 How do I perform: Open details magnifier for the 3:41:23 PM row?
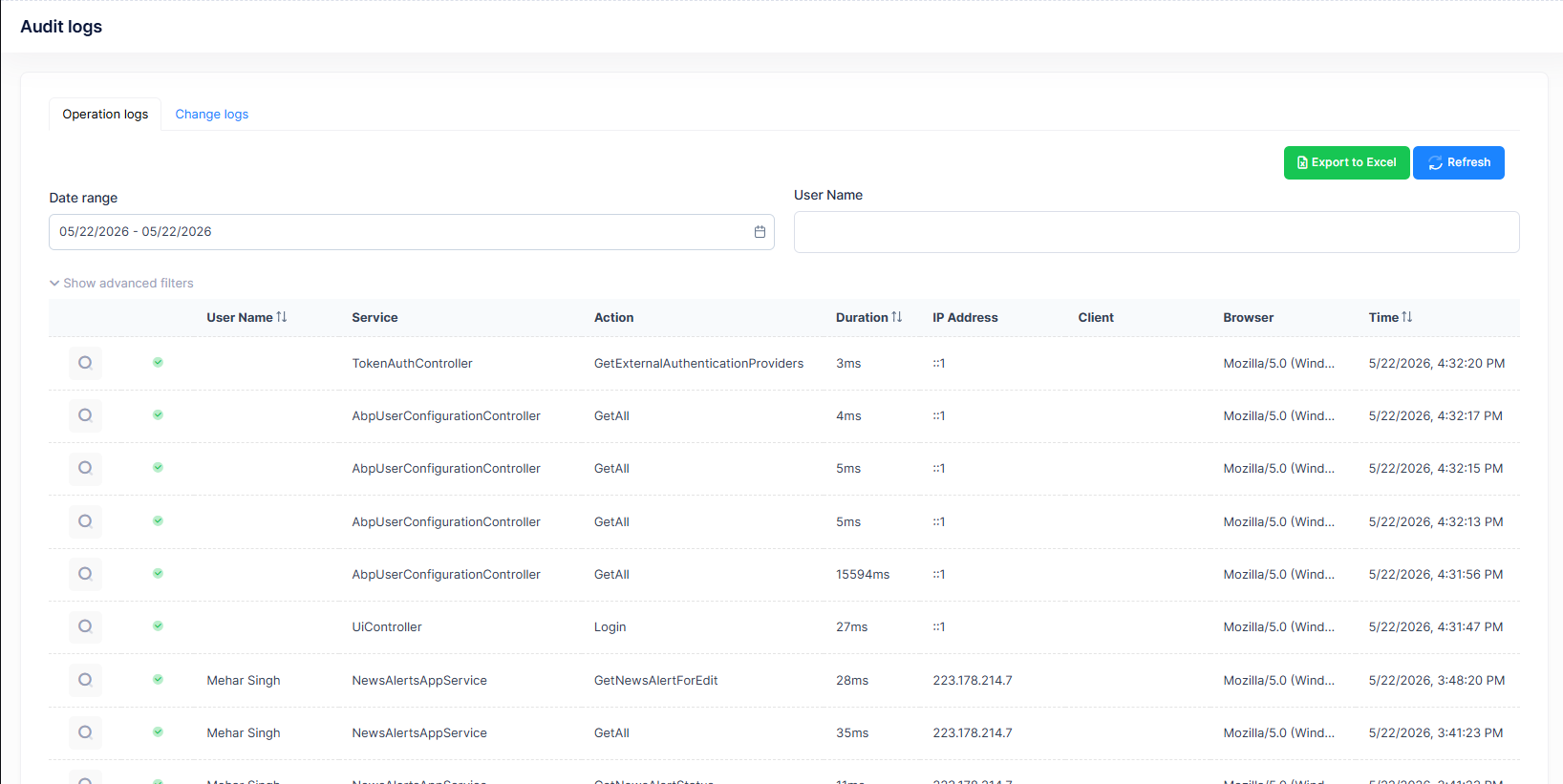(x=85, y=732)
